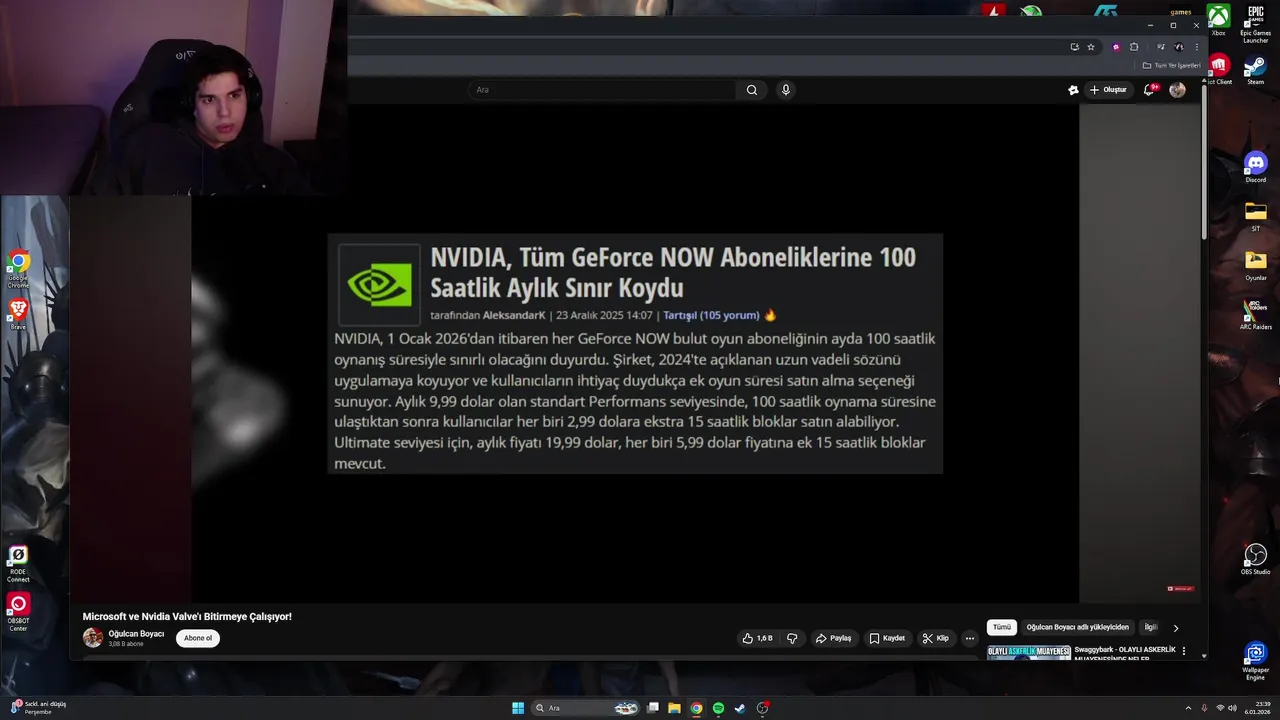Click the tray microphone icon

[x=1204, y=708]
